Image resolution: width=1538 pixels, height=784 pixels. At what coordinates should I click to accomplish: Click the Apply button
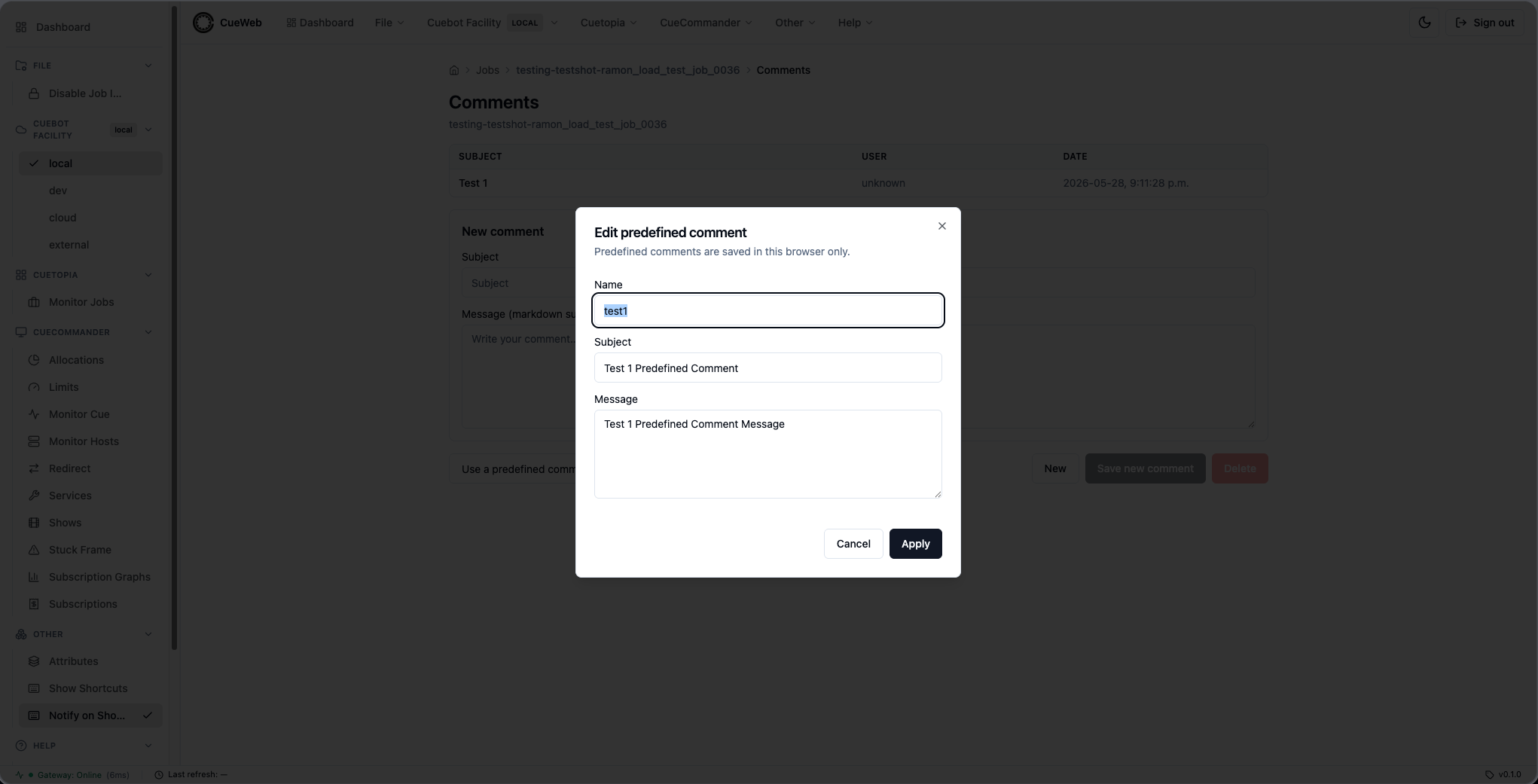pyautogui.click(x=915, y=544)
